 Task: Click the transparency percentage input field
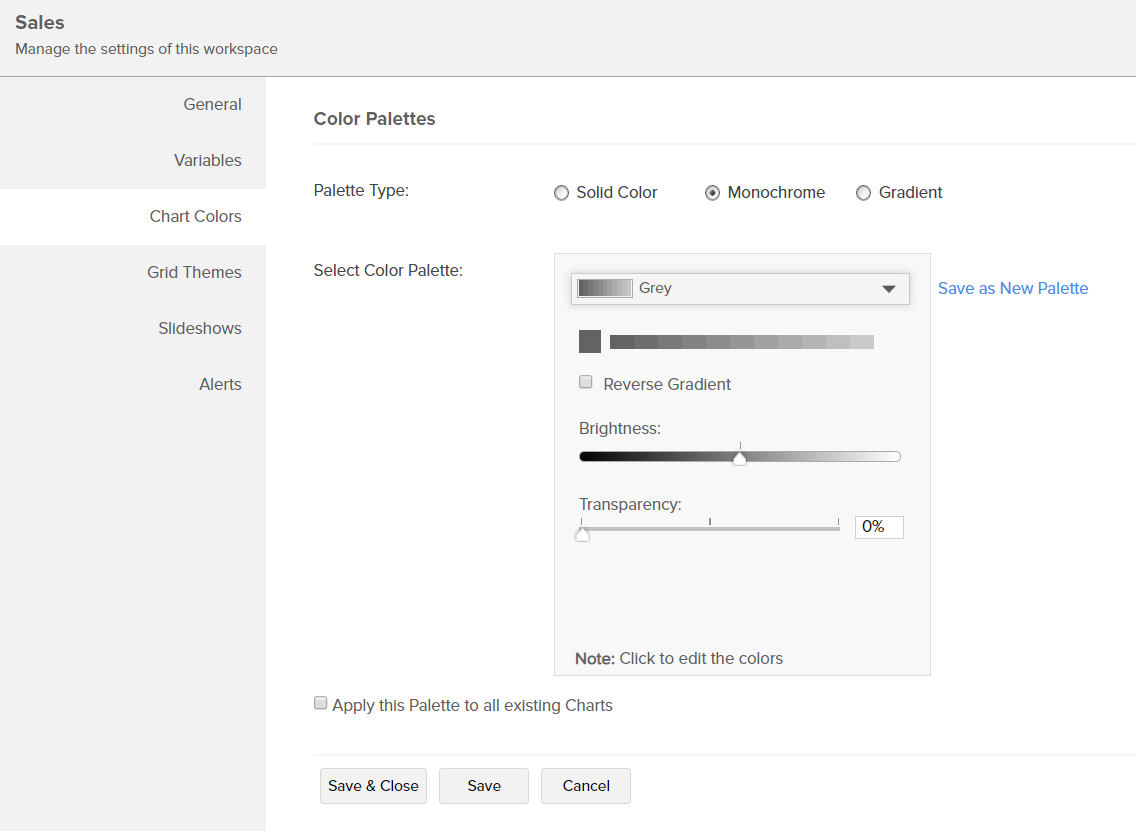click(878, 527)
